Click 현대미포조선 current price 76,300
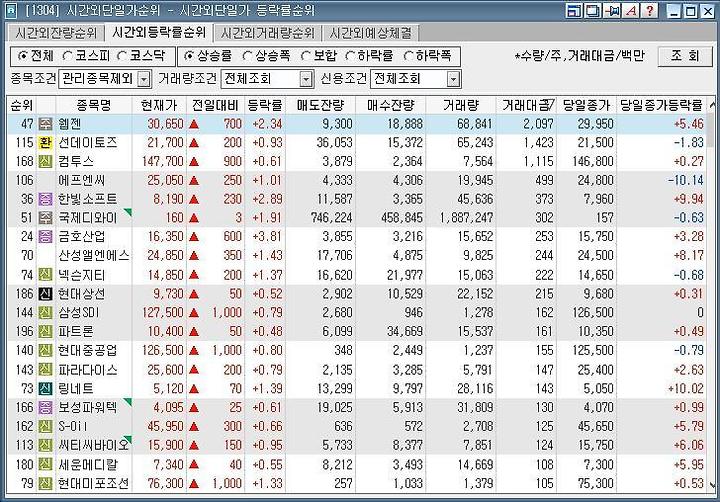The height and width of the screenshot is (502, 720). click(x=165, y=483)
